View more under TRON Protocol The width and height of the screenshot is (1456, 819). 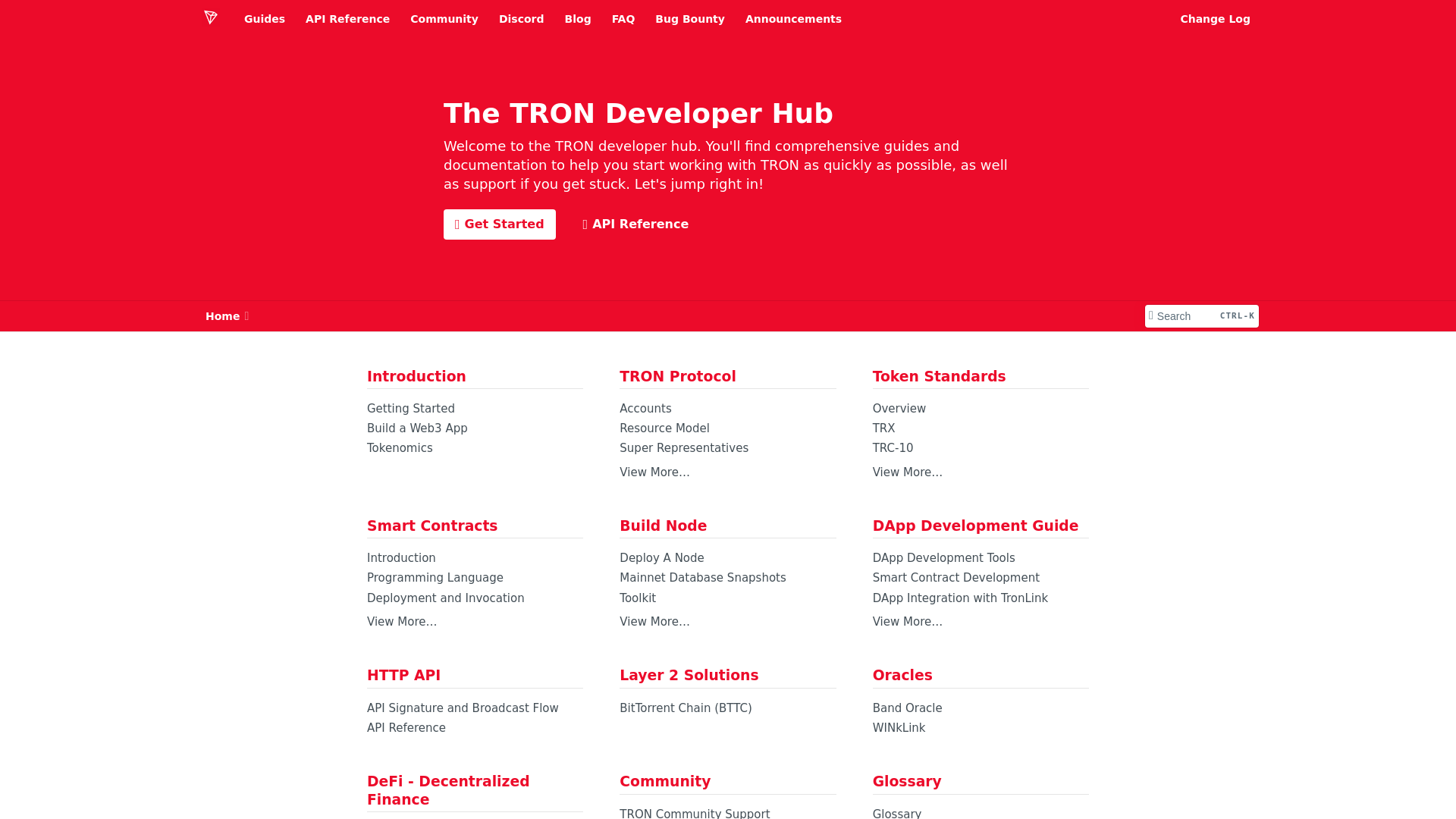654,472
